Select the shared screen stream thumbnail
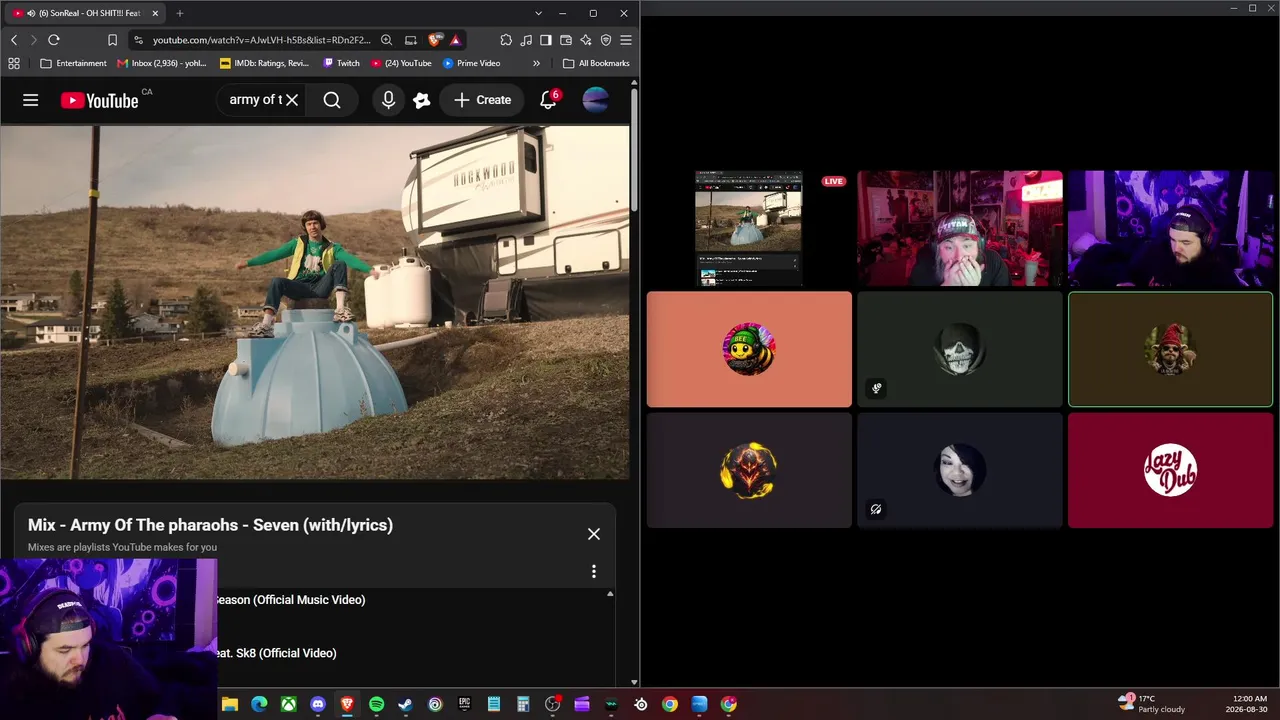 click(x=749, y=229)
